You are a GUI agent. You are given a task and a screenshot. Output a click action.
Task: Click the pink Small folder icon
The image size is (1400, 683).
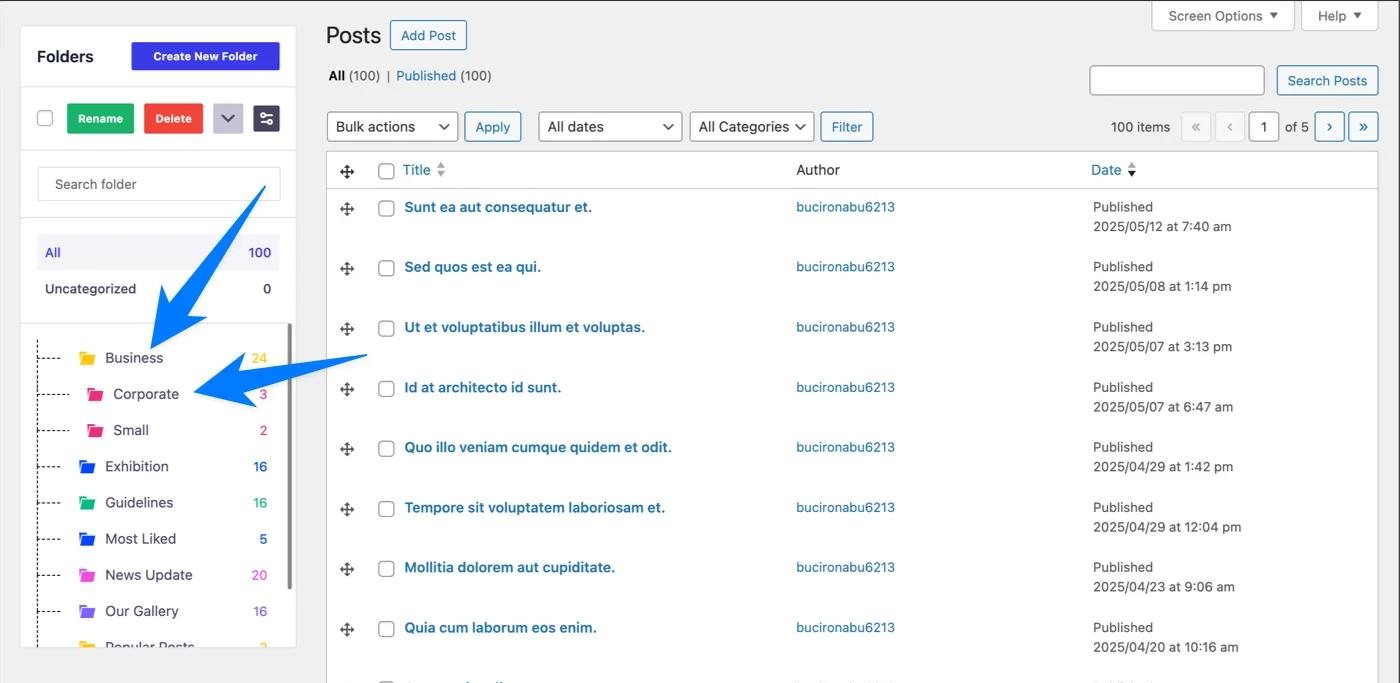(95, 430)
